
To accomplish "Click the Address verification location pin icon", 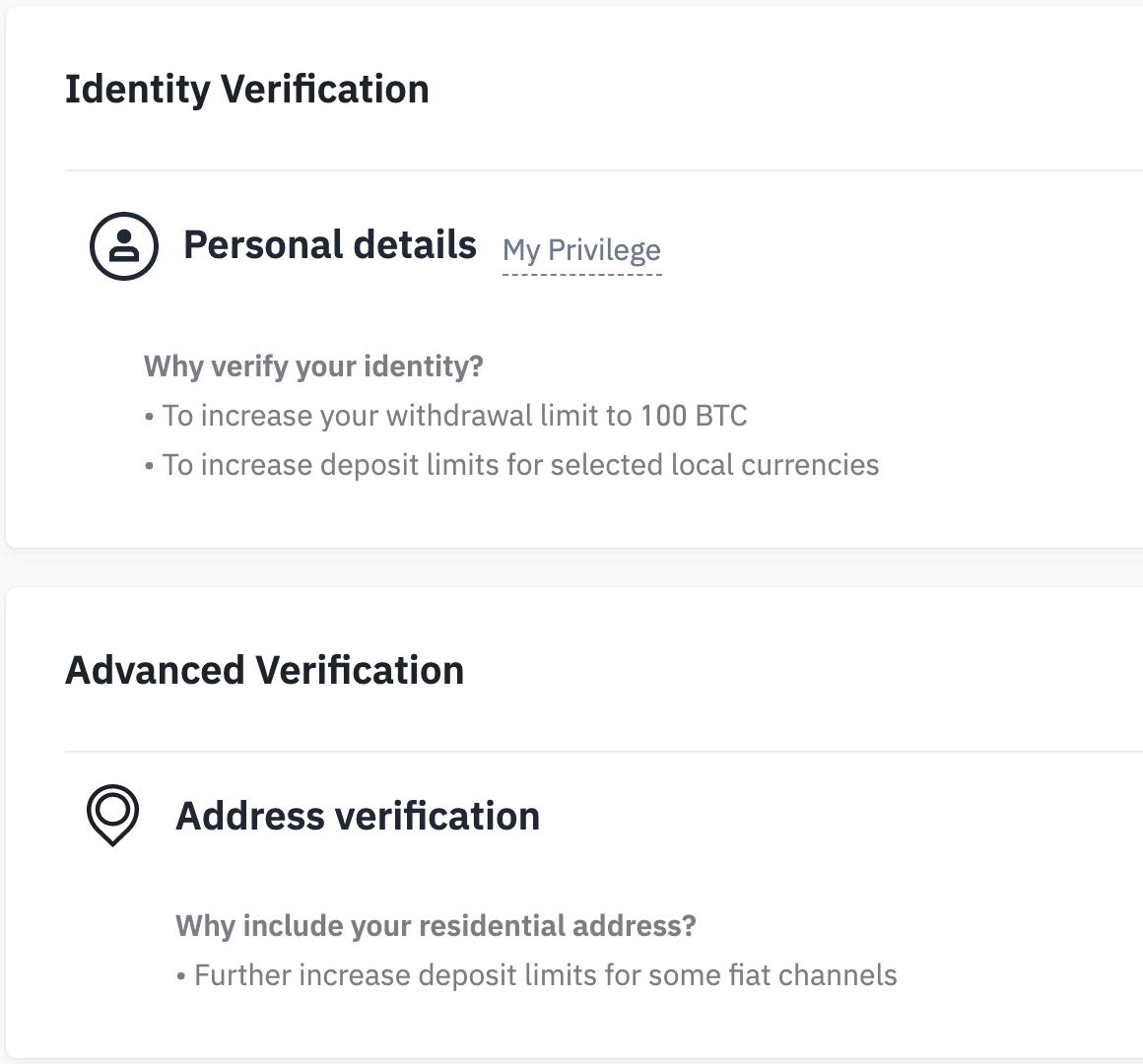I will pos(112,815).
